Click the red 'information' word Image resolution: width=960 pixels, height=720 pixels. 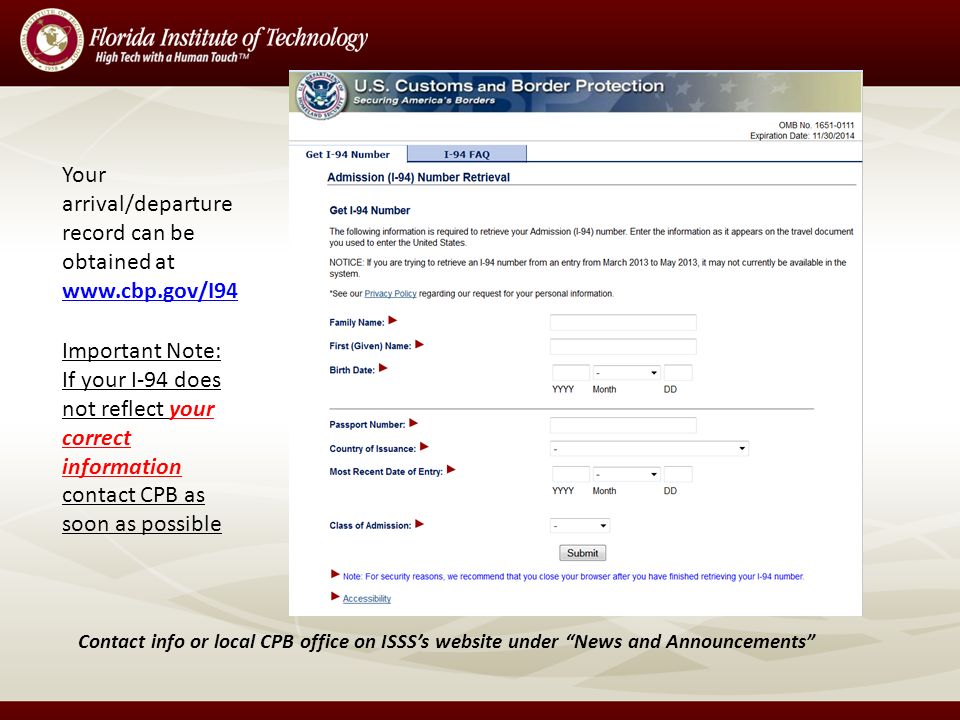click(121, 467)
